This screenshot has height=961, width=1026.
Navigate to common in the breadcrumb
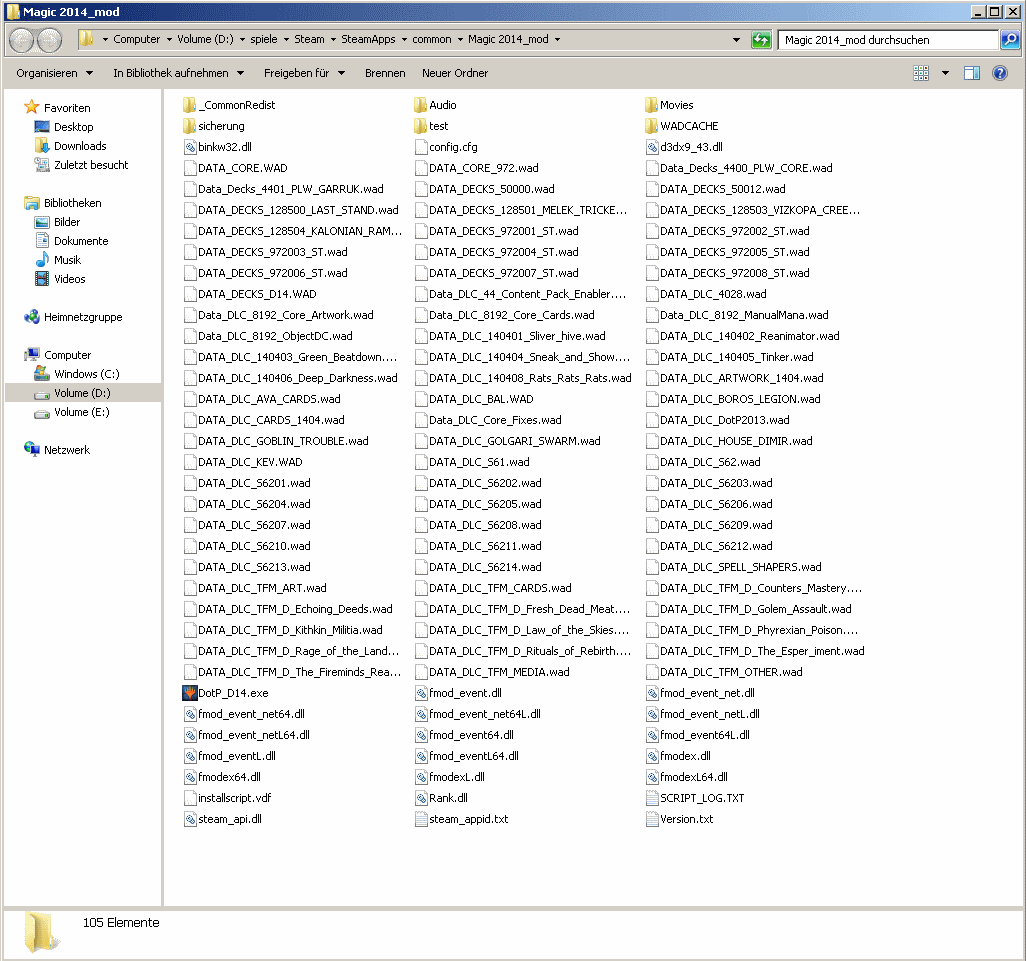click(432, 39)
